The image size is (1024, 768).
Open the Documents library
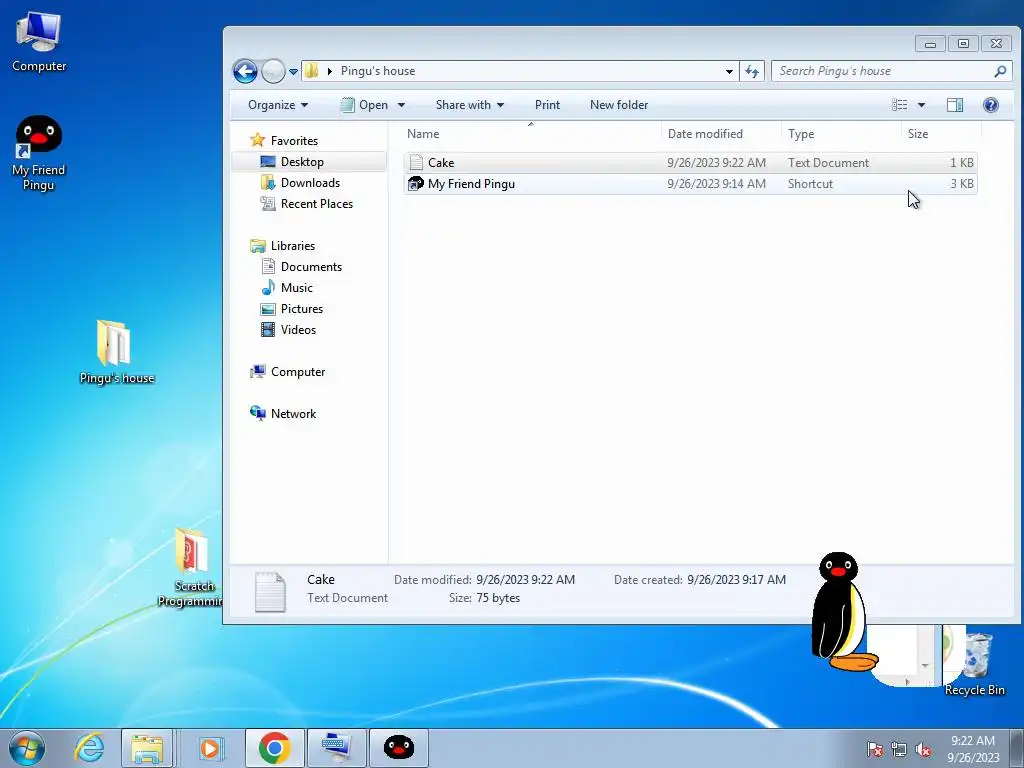tap(311, 267)
